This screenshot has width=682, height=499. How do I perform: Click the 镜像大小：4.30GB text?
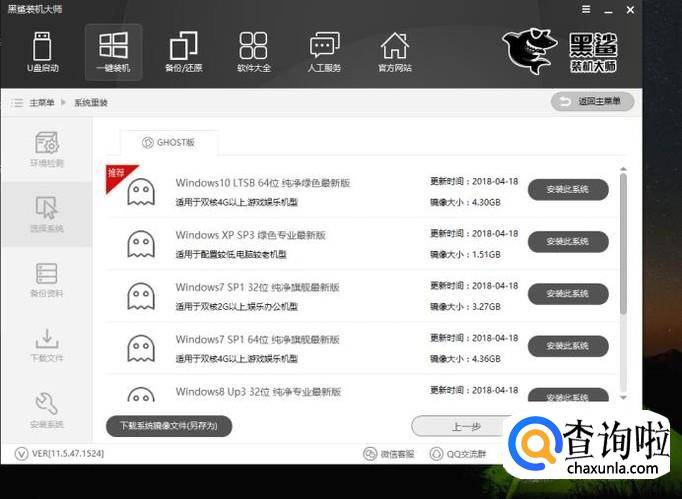pyautogui.click(x=465, y=202)
